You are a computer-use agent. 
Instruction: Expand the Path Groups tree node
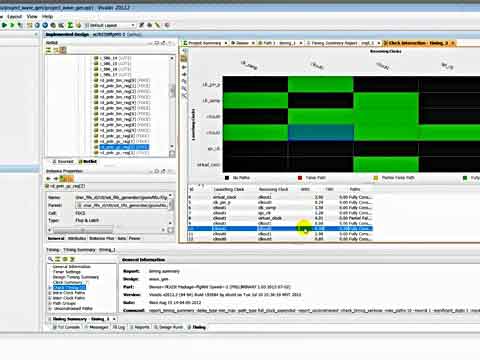[x=50, y=303]
